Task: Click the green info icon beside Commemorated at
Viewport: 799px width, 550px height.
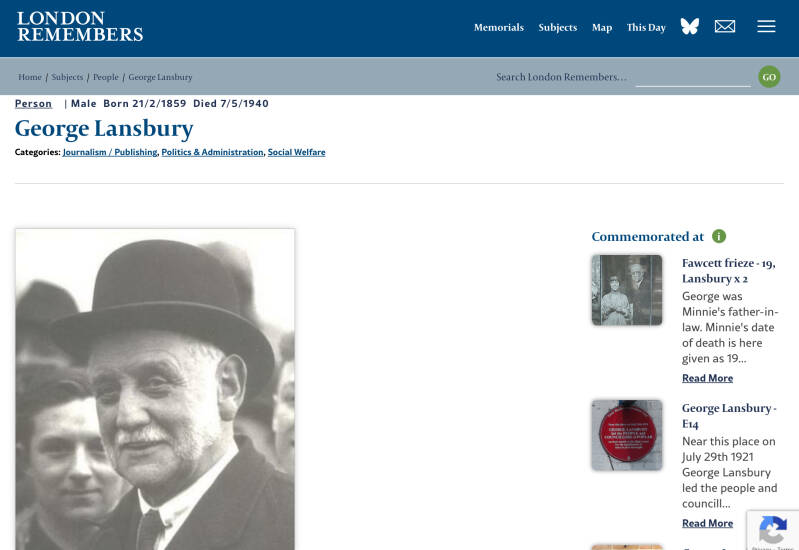Action: [718, 237]
